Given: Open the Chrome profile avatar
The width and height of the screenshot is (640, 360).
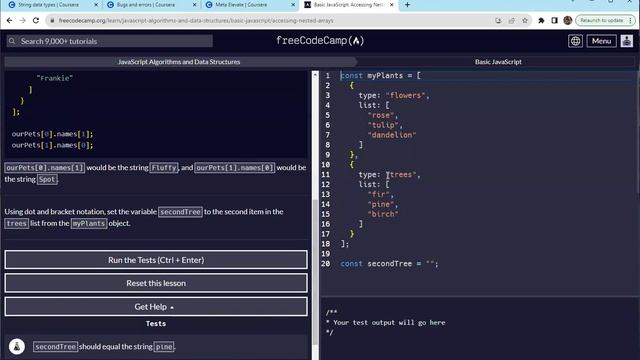Looking at the screenshot, I should (x=567, y=20).
